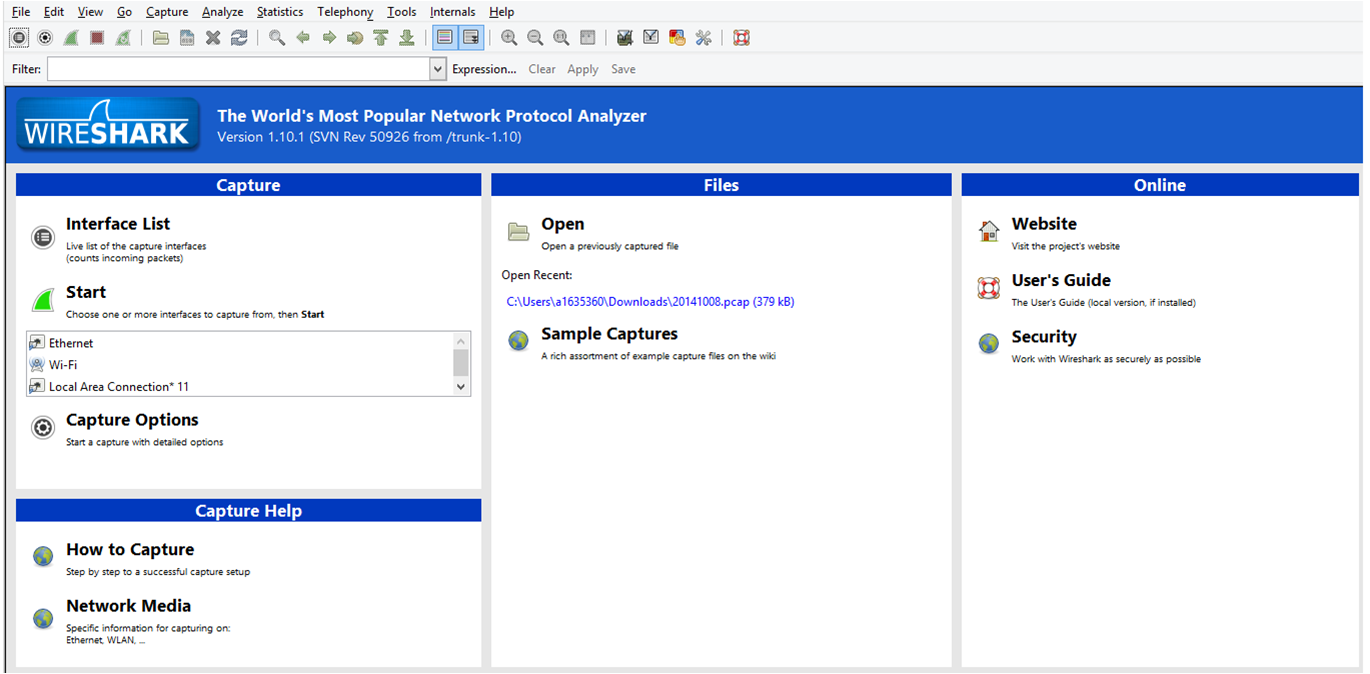Open Sample Captures wiki link

click(x=609, y=334)
